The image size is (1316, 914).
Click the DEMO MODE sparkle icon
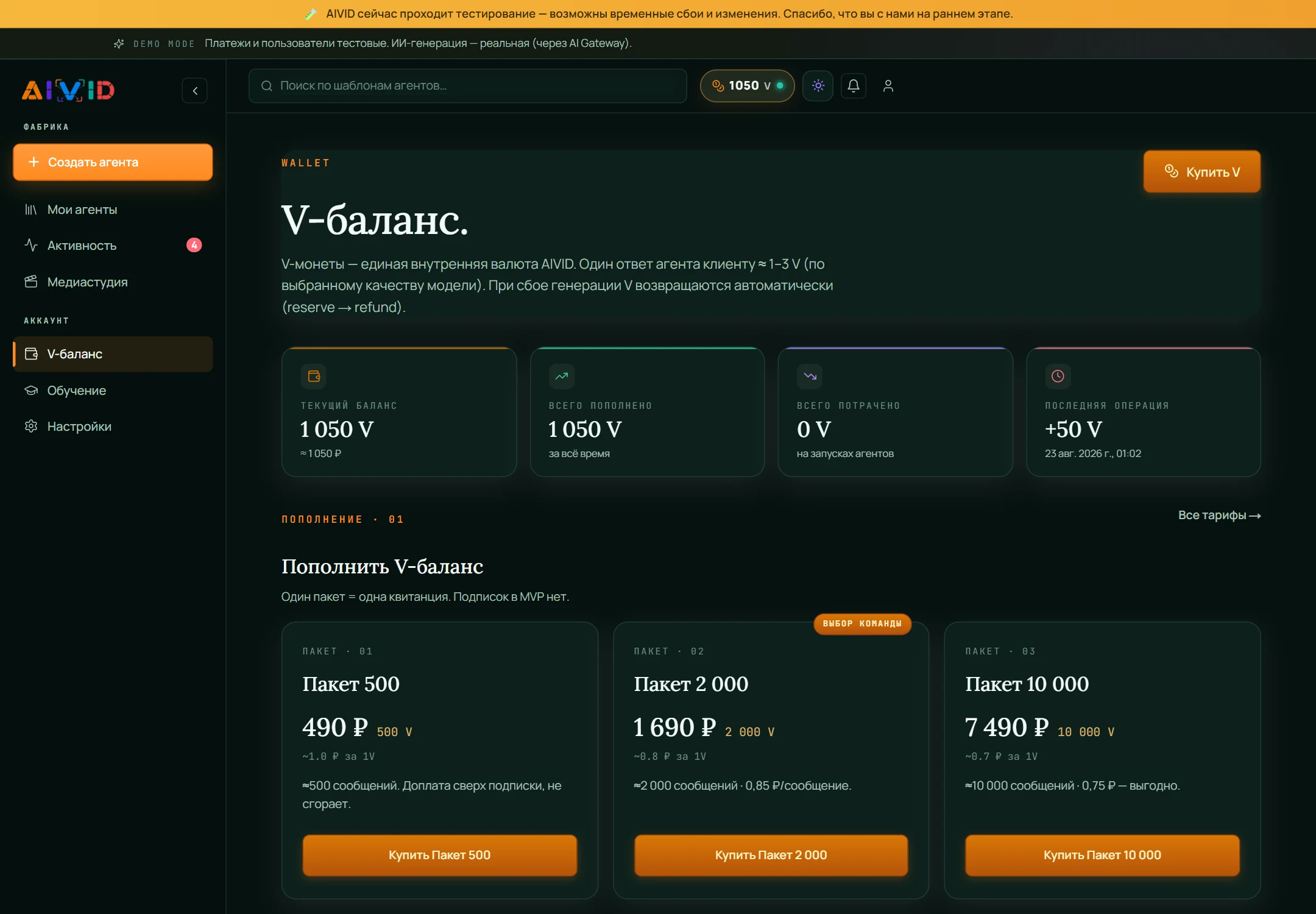click(x=119, y=43)
